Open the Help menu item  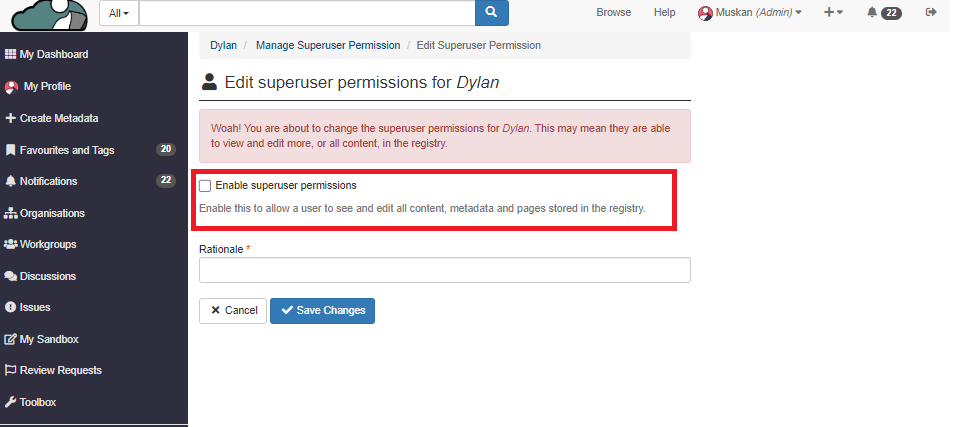point(664,12)
